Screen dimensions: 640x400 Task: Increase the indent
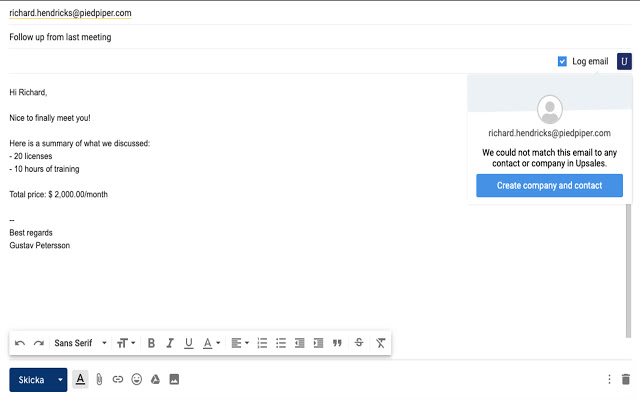pyautogui.click(x=318, y=343)
